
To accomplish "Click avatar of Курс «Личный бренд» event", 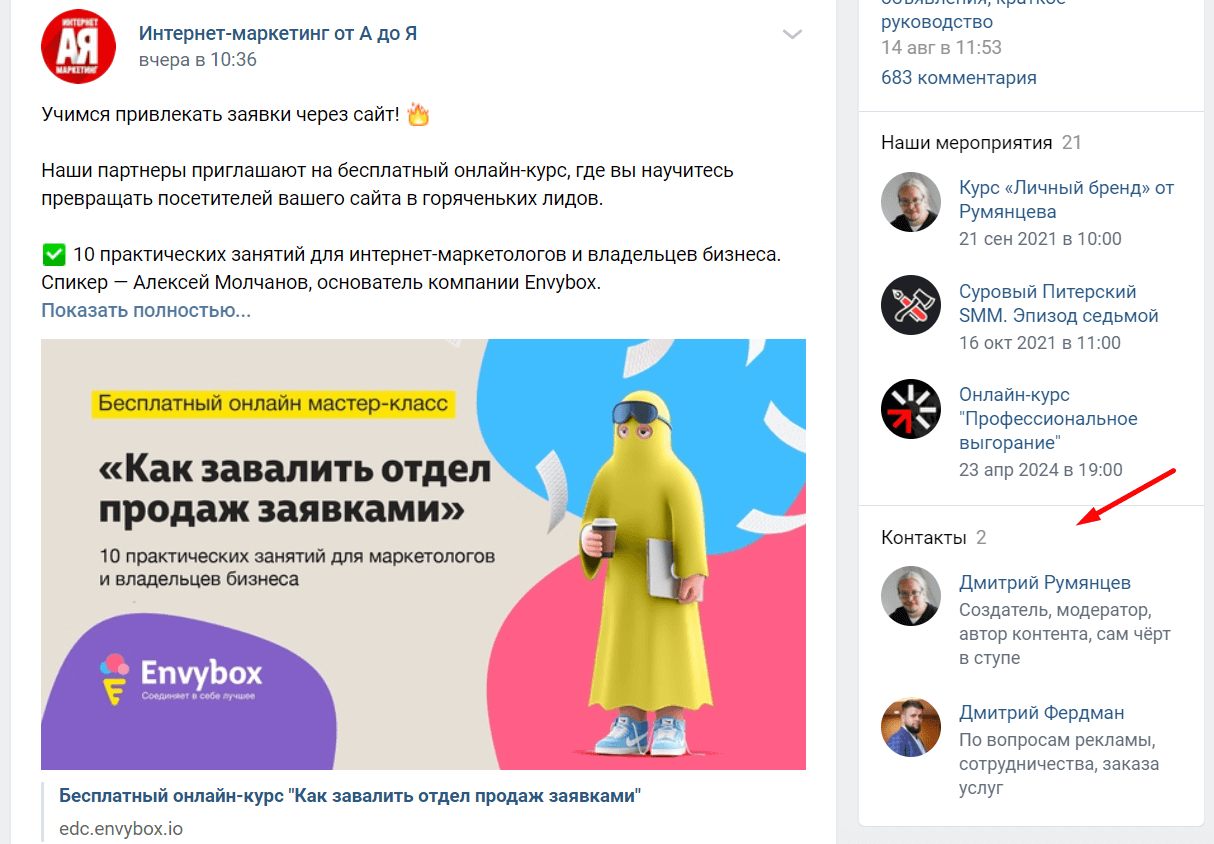I will click(911, 202).
